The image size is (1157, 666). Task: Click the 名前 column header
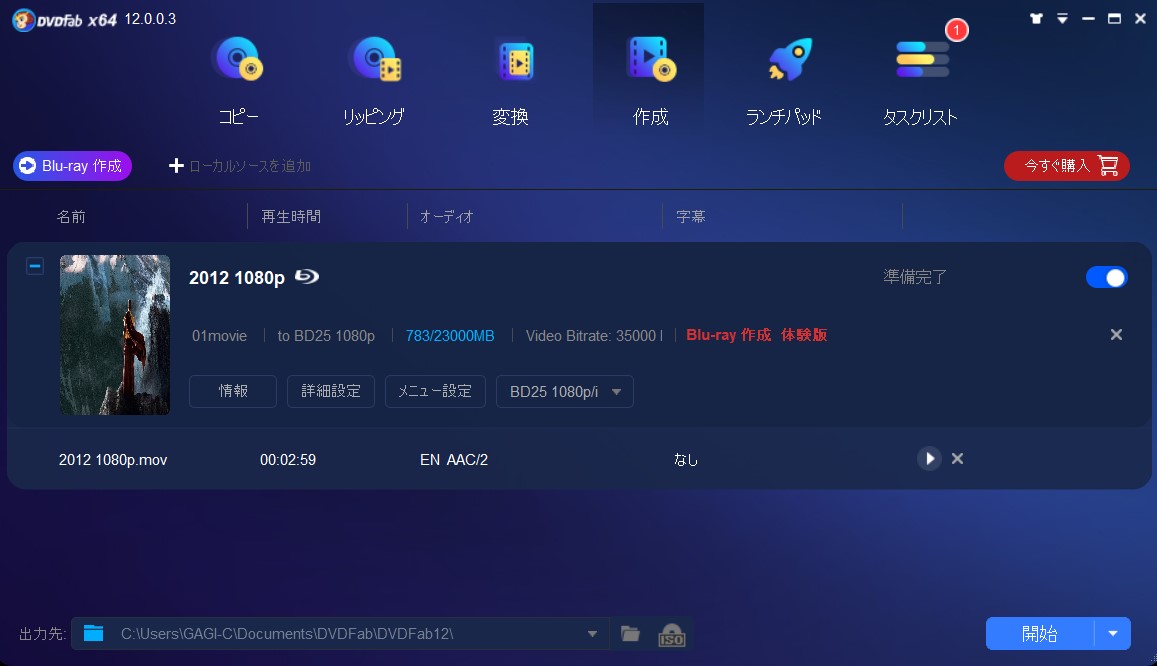(x=71, y=217)
